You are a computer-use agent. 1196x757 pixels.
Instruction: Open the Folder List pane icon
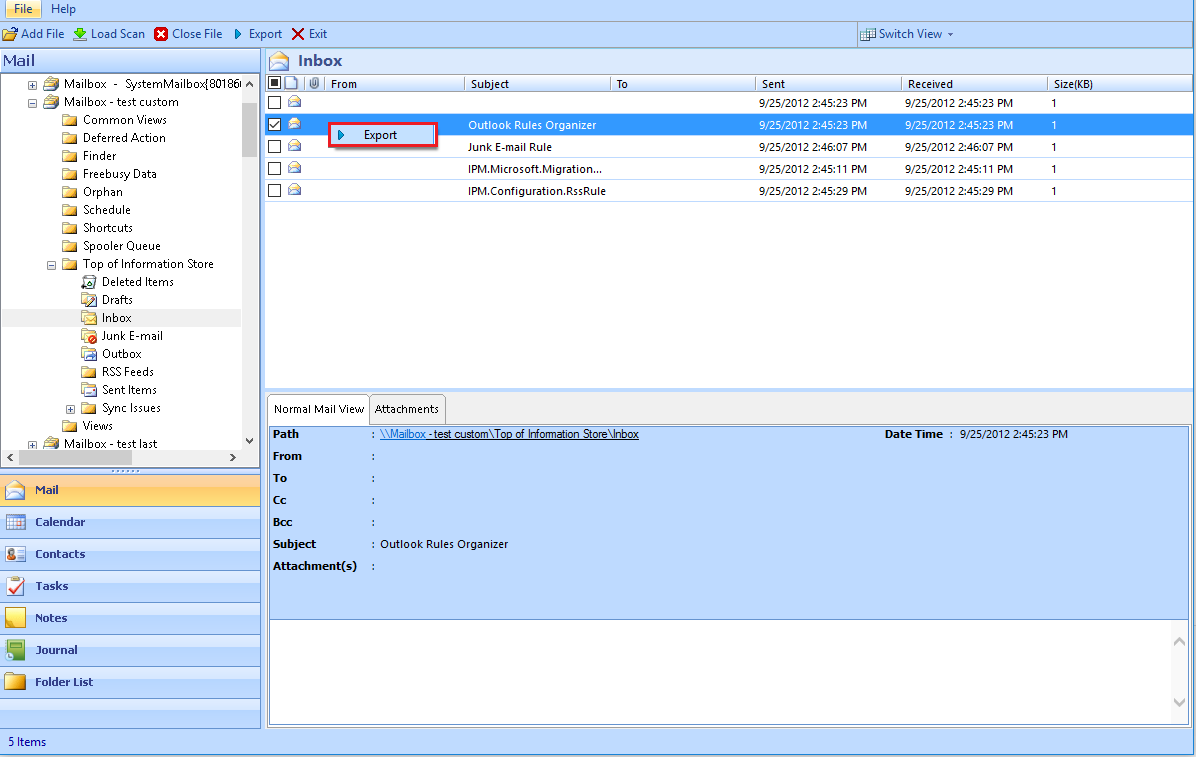pos(15,681)
